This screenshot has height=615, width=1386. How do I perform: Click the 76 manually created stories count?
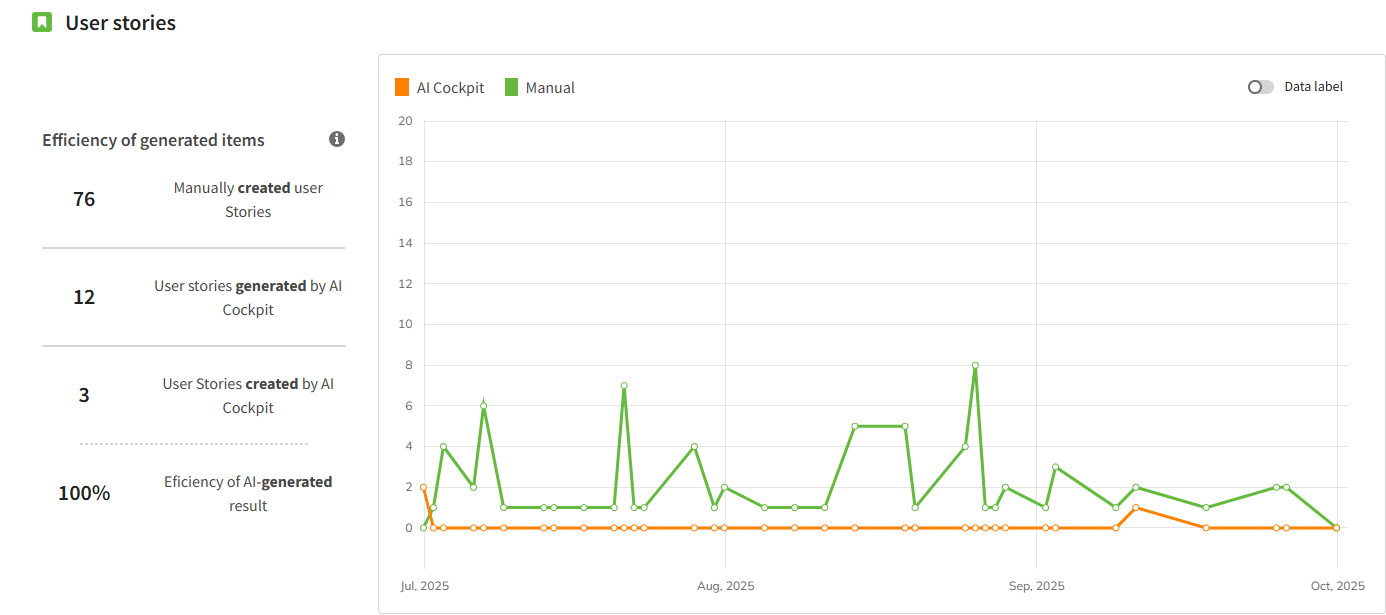[84, 199]
